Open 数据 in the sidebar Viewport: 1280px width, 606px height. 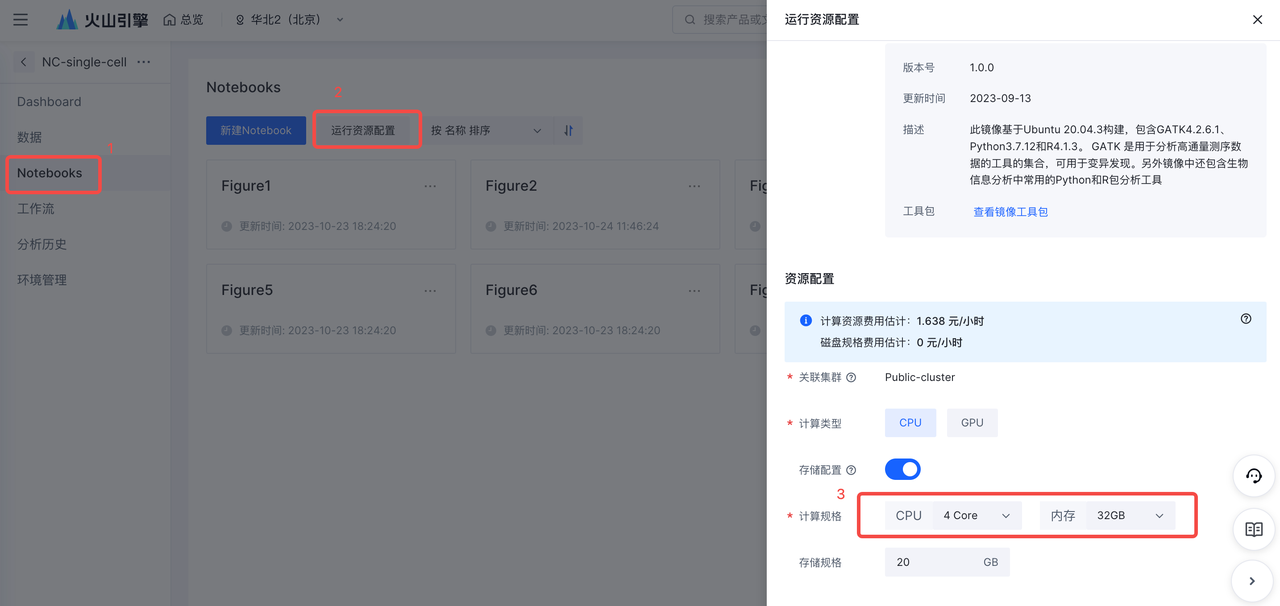pyautogui.click(x=30, y=137)
